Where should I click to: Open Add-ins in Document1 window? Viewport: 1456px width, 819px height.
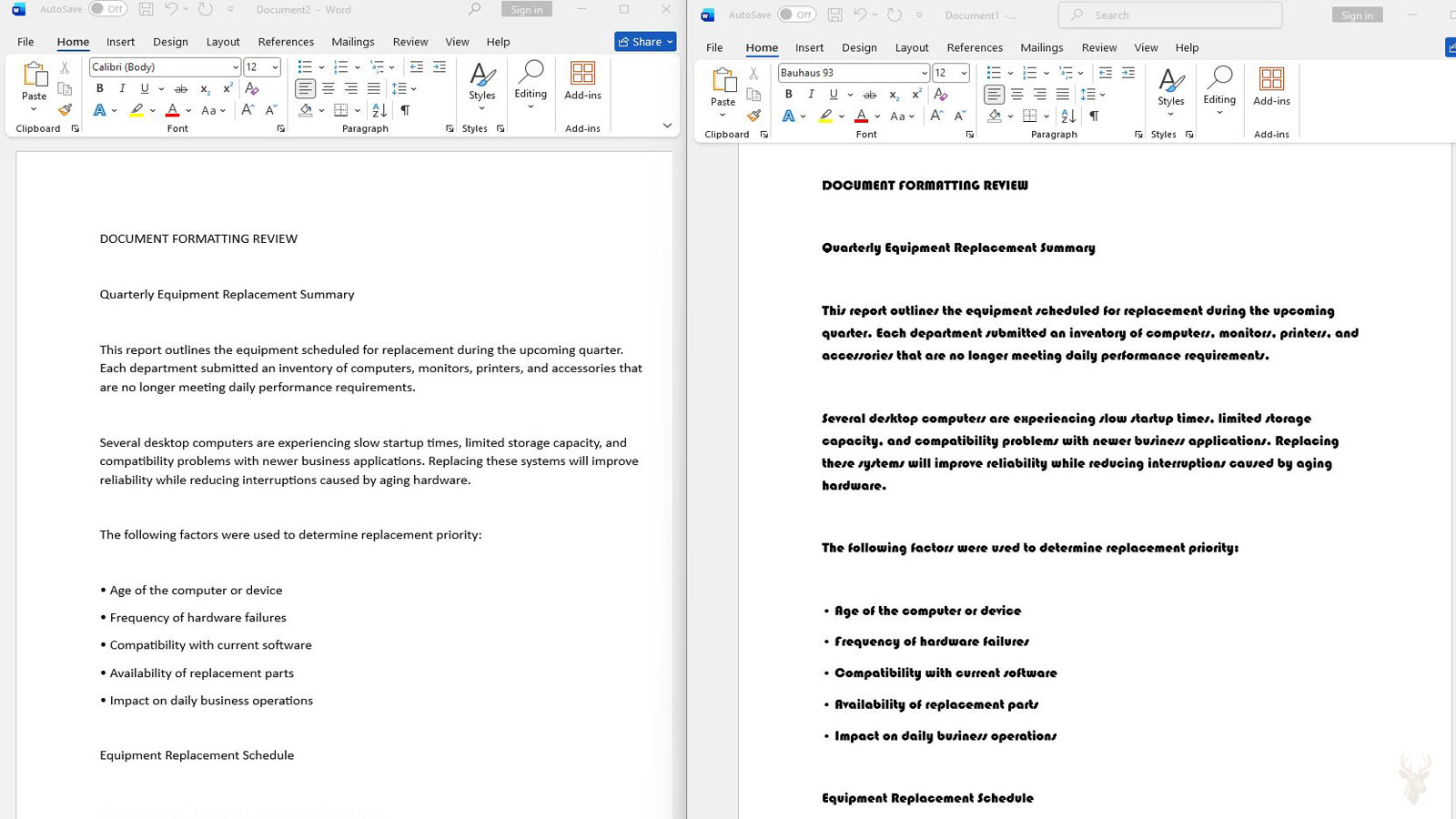(x=1271, y=87)
